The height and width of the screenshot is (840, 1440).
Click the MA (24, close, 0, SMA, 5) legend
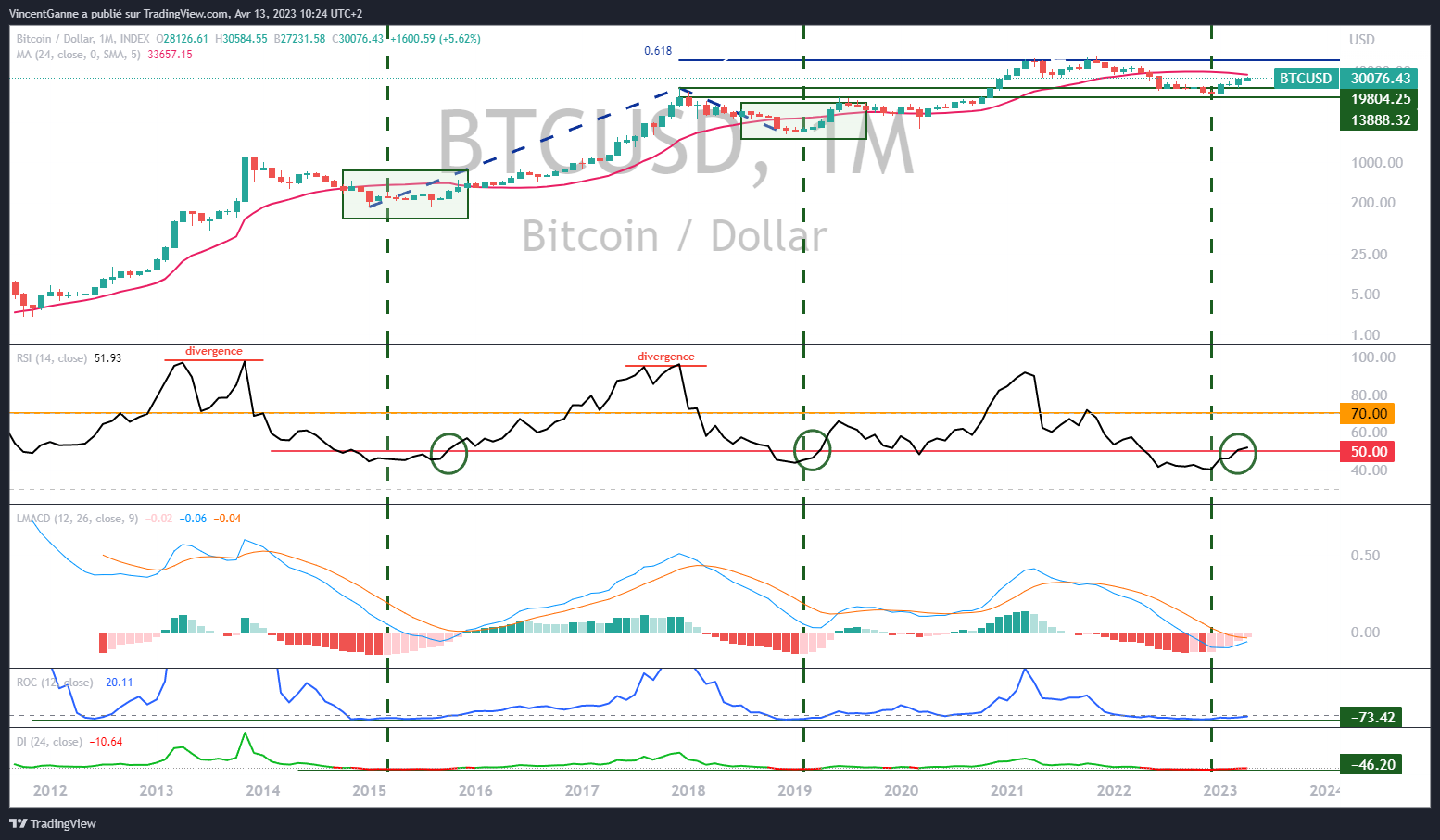tap(78, 55)
